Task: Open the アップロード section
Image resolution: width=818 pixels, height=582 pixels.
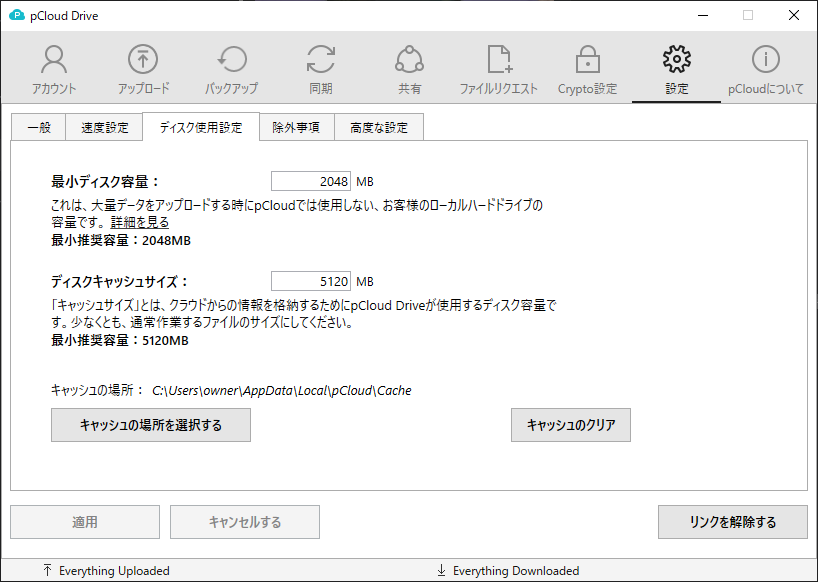Action: pos(143,69)
